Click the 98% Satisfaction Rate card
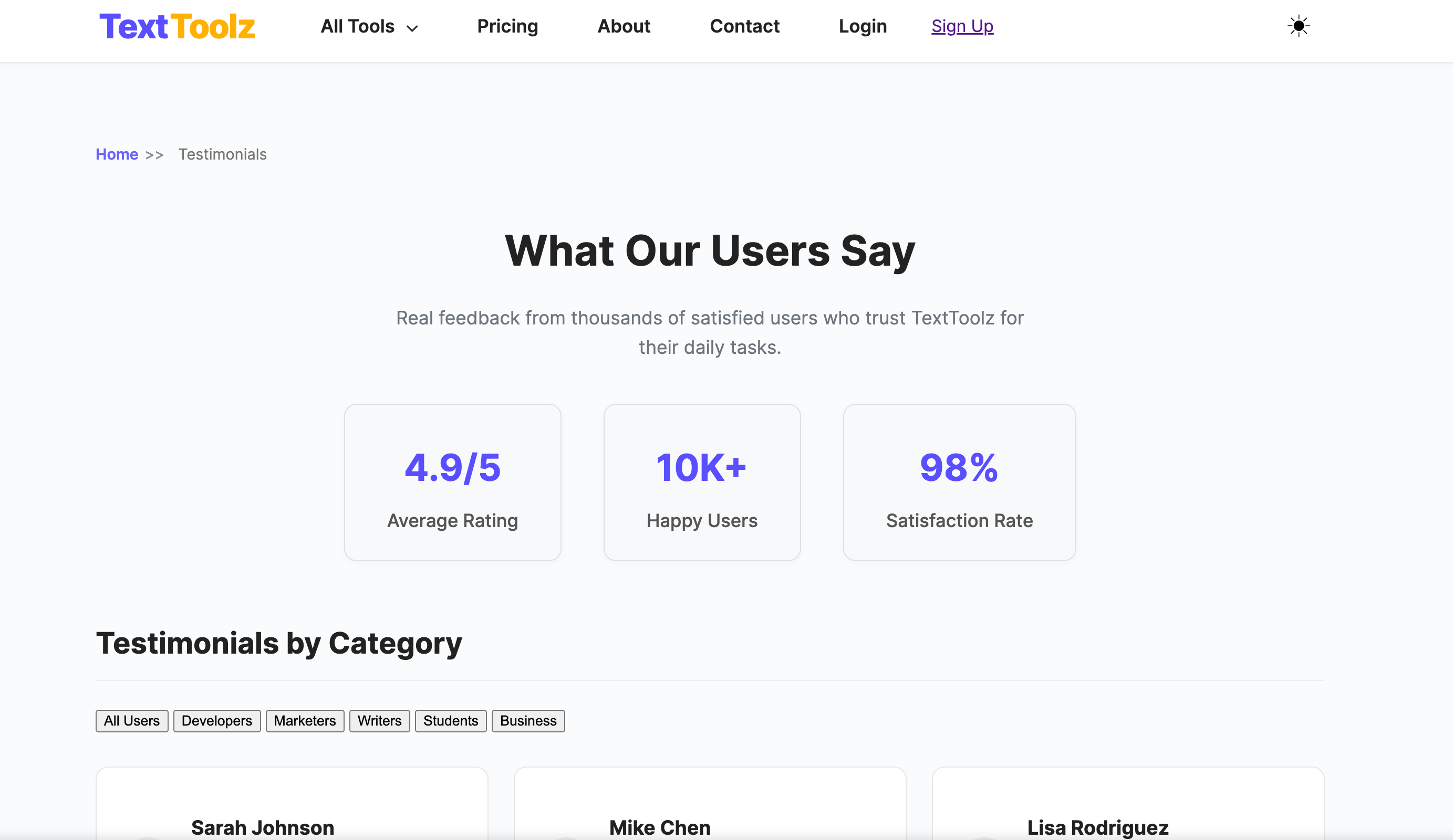The height and width of the screenshot is (840, 1453). [959, 482]
